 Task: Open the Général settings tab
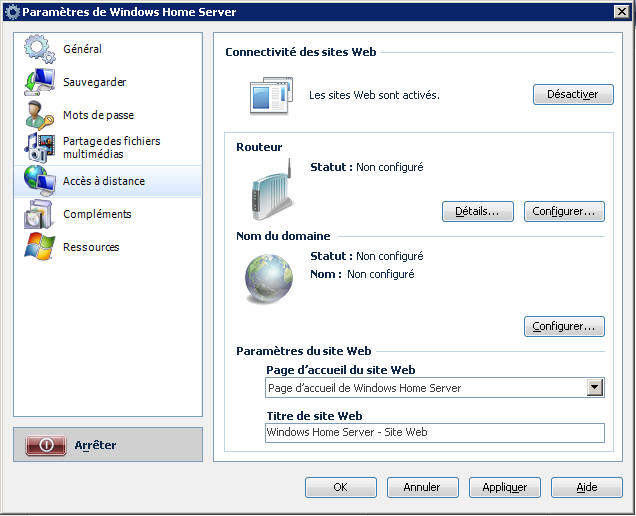108,49
